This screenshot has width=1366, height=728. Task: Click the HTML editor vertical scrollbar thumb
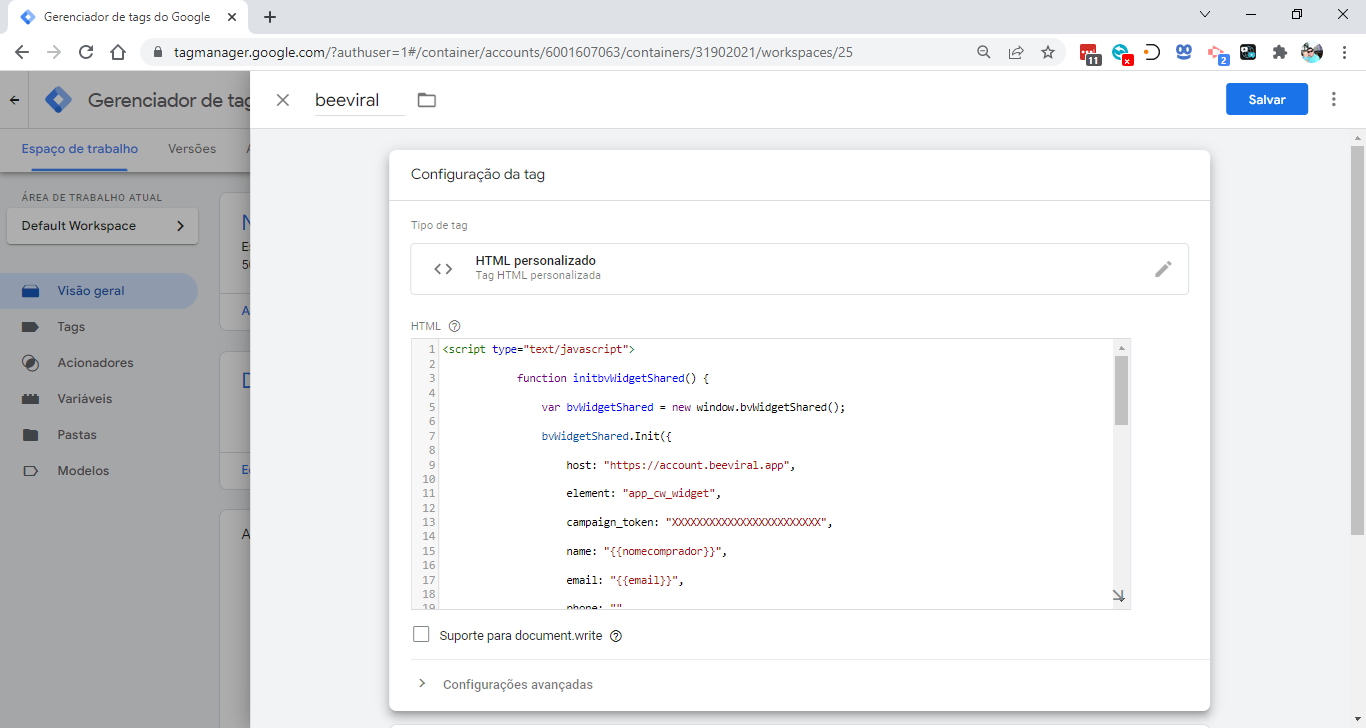tap(1121, 390)
